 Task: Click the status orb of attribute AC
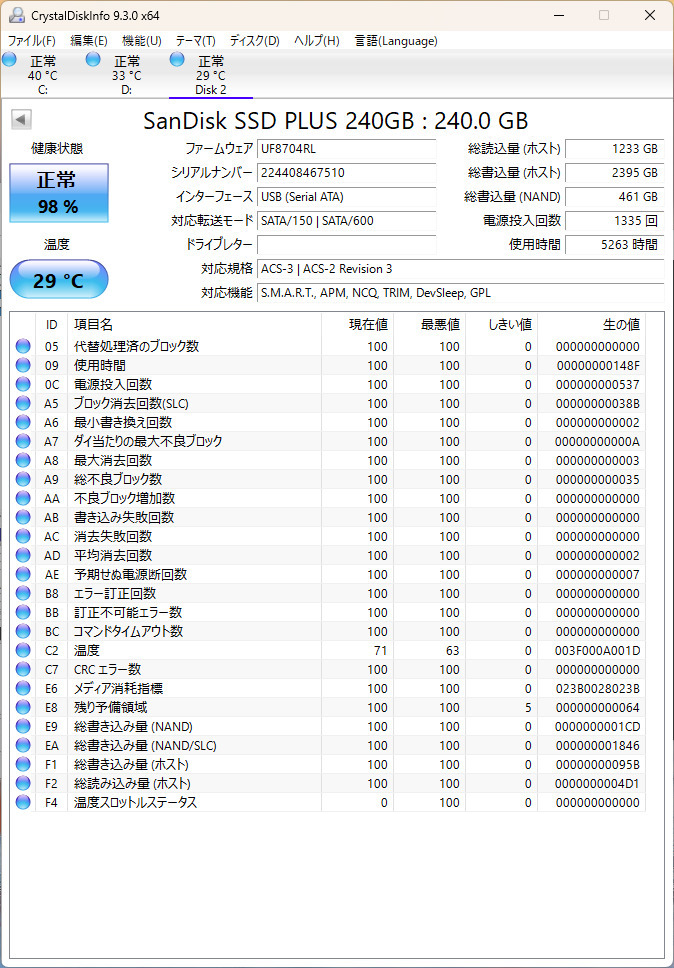coord(23,536)
